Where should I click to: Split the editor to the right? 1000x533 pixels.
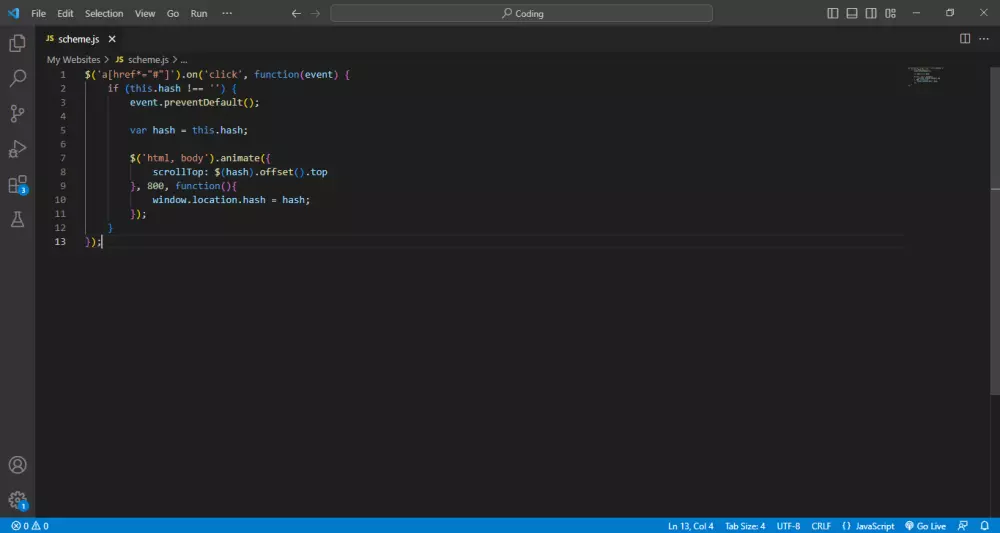pyautogui.click(x=965, y=39)
